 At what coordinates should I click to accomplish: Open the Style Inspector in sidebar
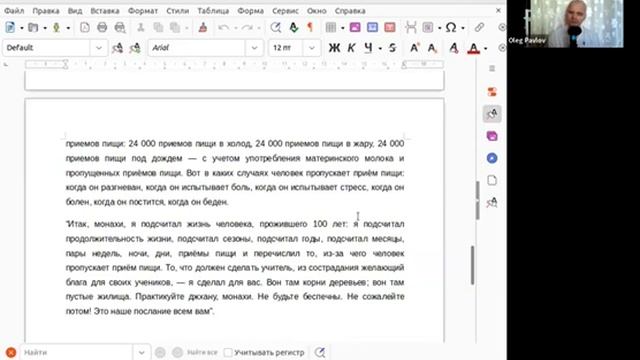pos(492,202)
